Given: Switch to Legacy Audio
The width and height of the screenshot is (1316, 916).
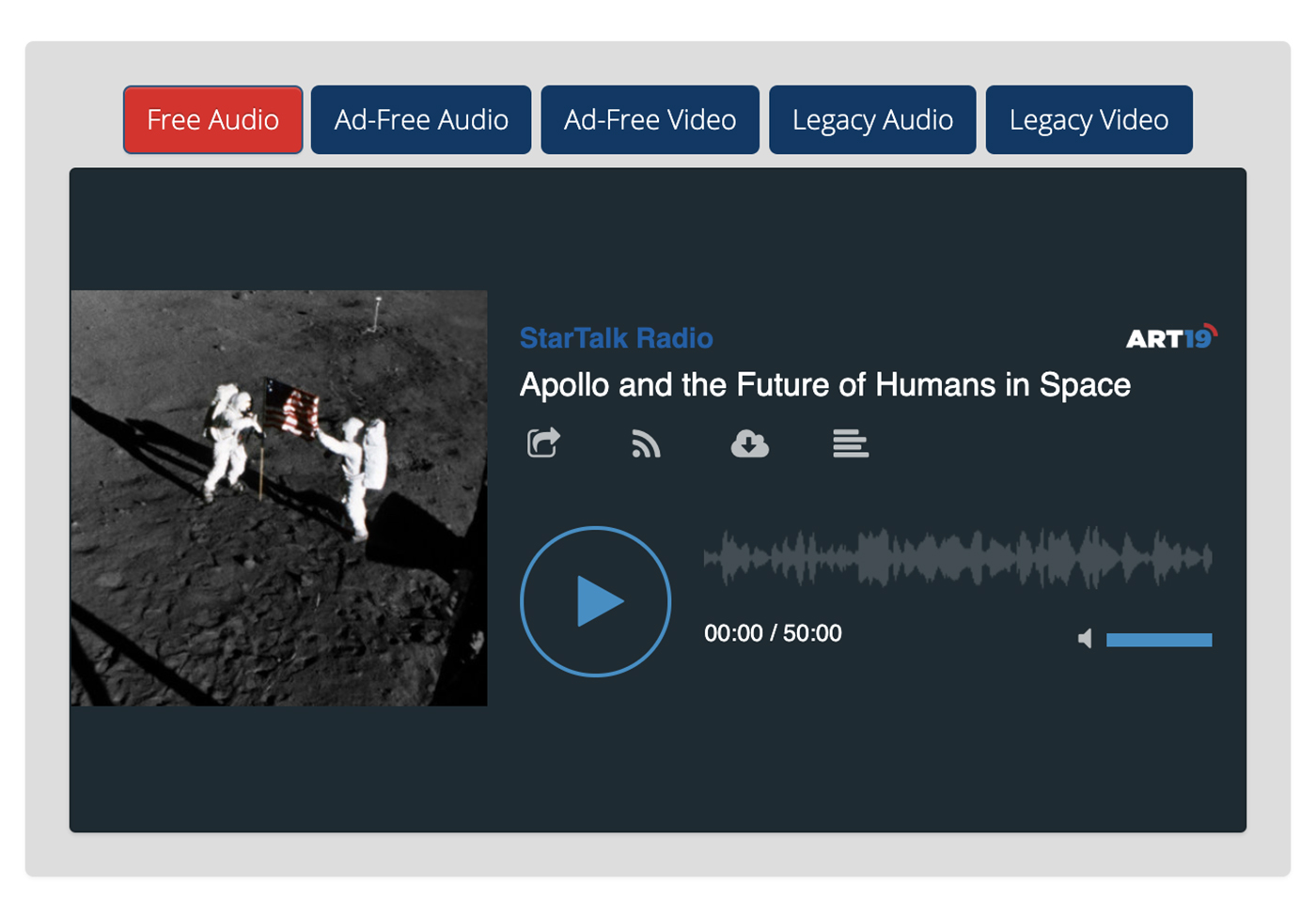Looking at the screenshot, I should [x=871, y=119].
